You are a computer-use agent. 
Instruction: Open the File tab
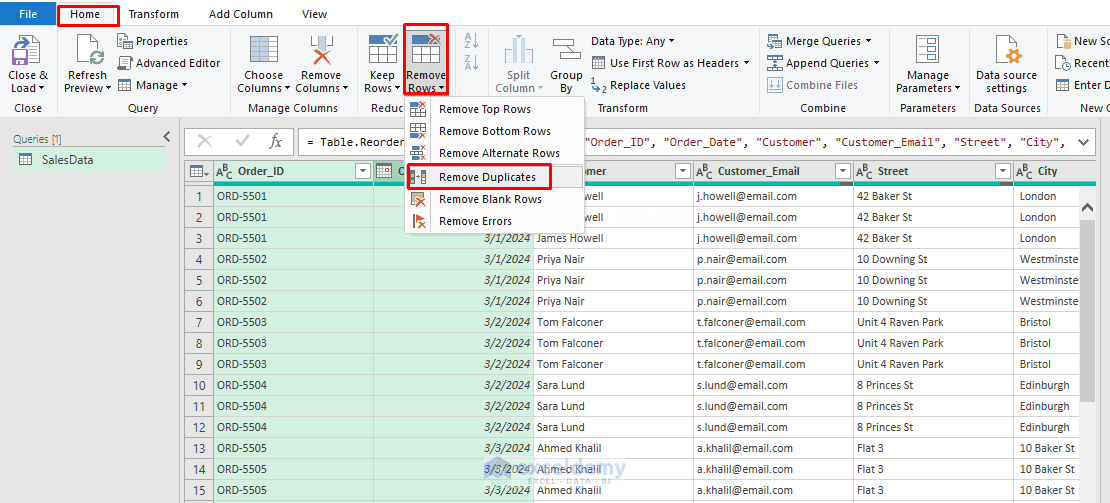pyautogui.click(x=28, y=13)
